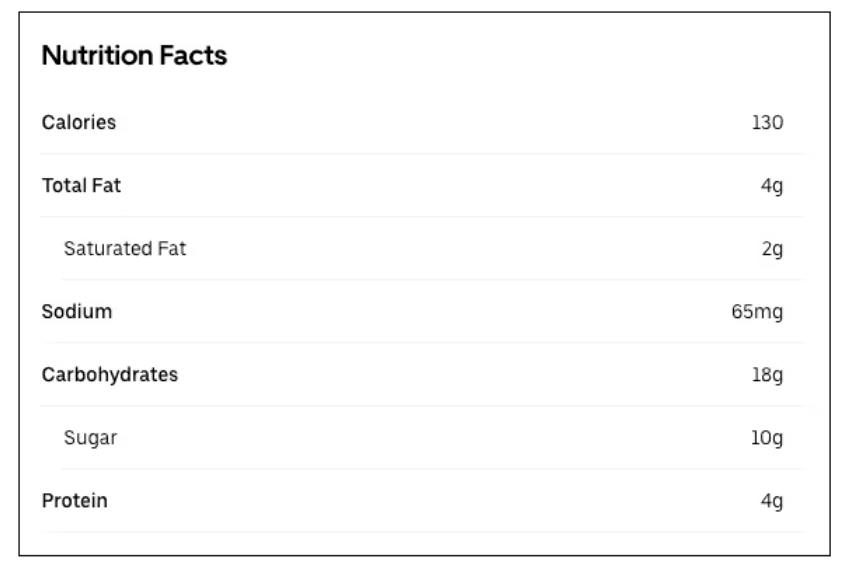Image resolution: width=844 pixels, height=568 pixels.
Task: Select the Carbohydrates label
Action: 110,375
